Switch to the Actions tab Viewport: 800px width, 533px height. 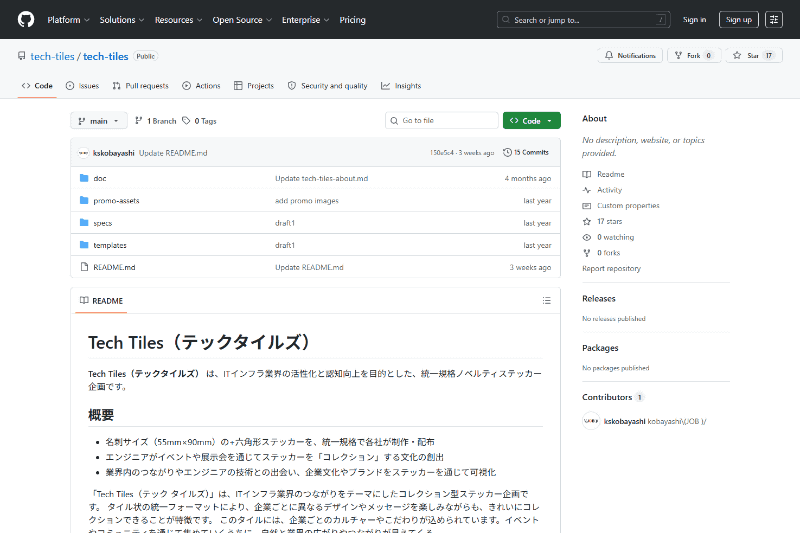202,86
